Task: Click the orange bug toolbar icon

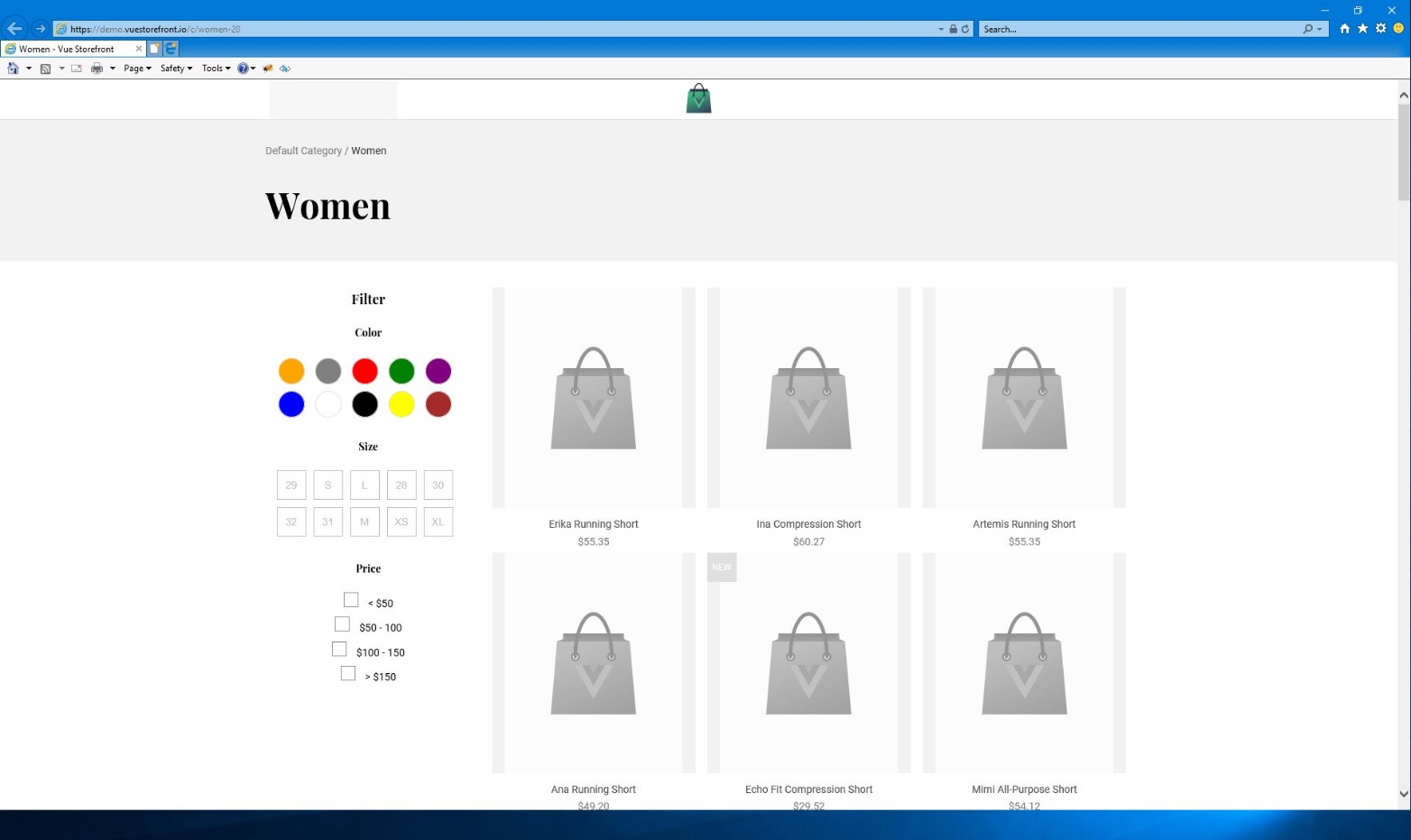Action: [268, 69]
